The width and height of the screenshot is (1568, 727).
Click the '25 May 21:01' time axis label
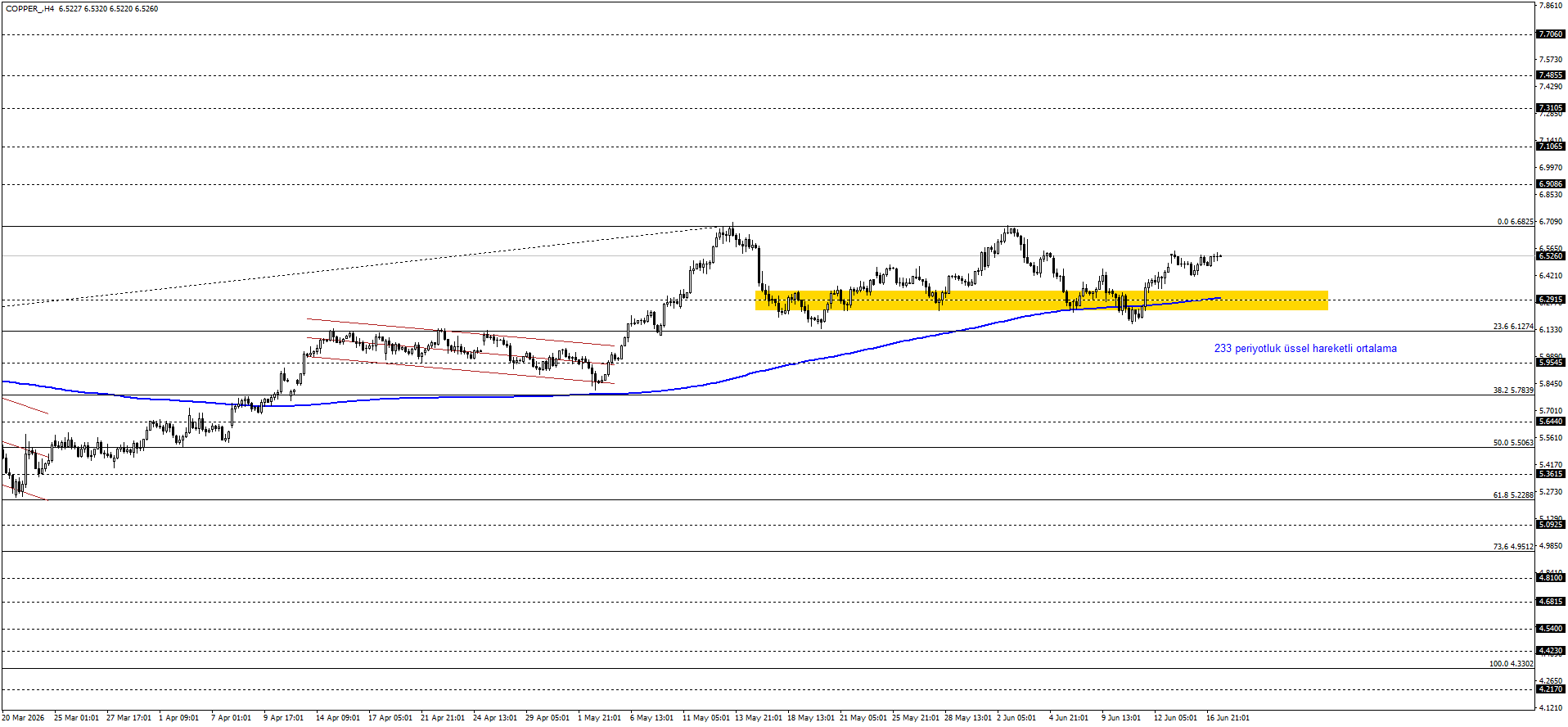pyautogui.click(x=916, y=718)
